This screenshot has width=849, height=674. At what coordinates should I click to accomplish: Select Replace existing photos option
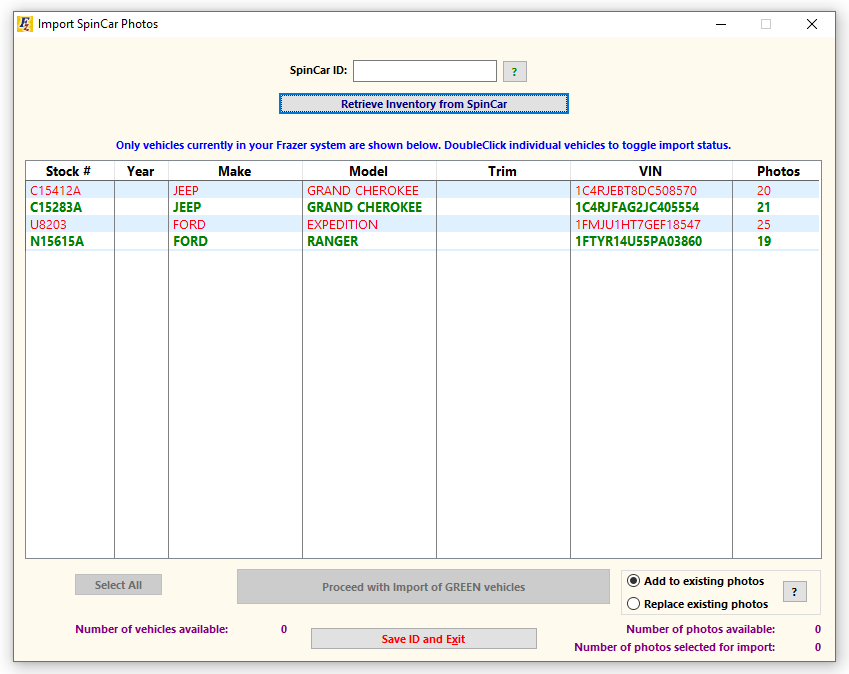click(x=697, y=604)
